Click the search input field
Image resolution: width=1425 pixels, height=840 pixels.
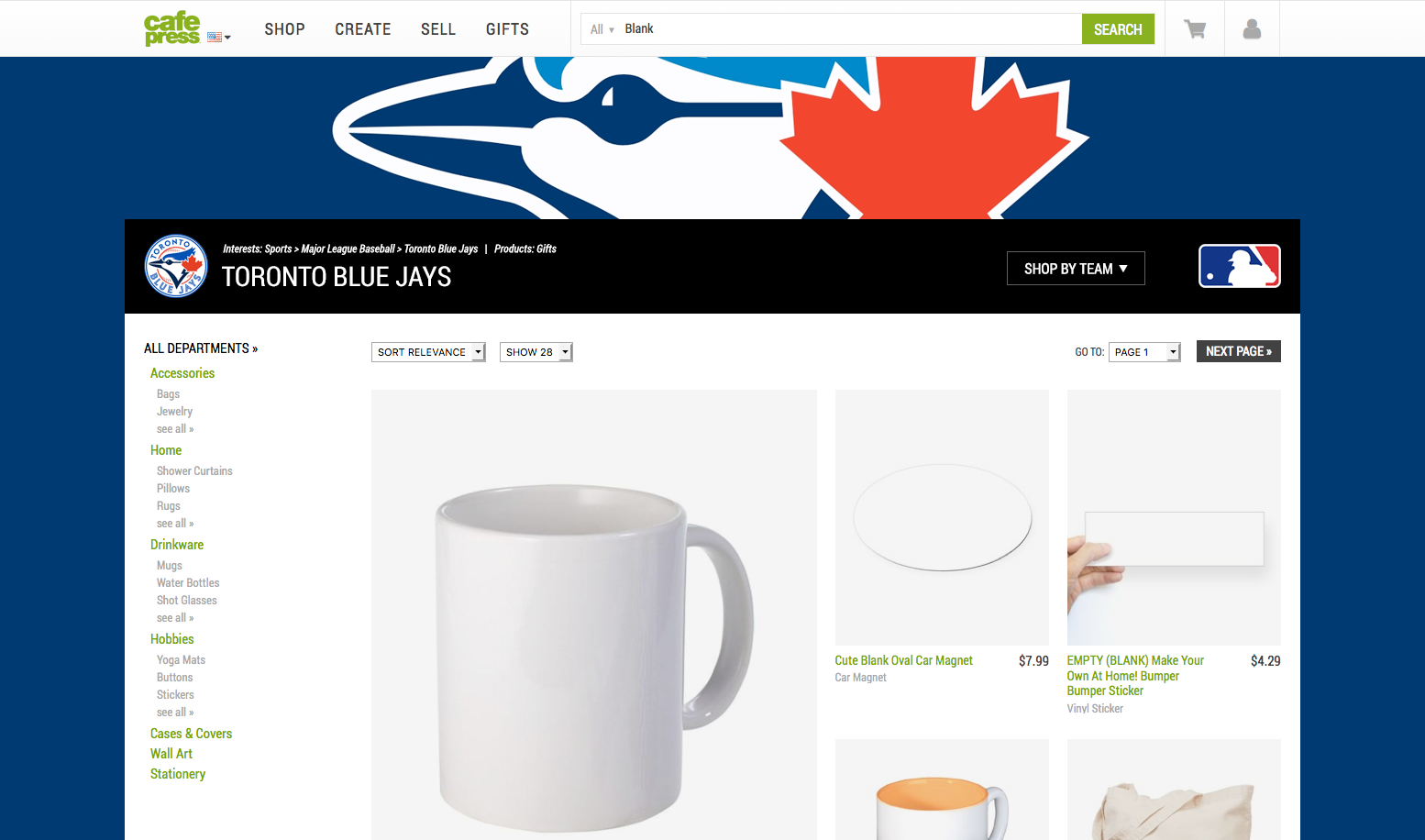[850, 29]
